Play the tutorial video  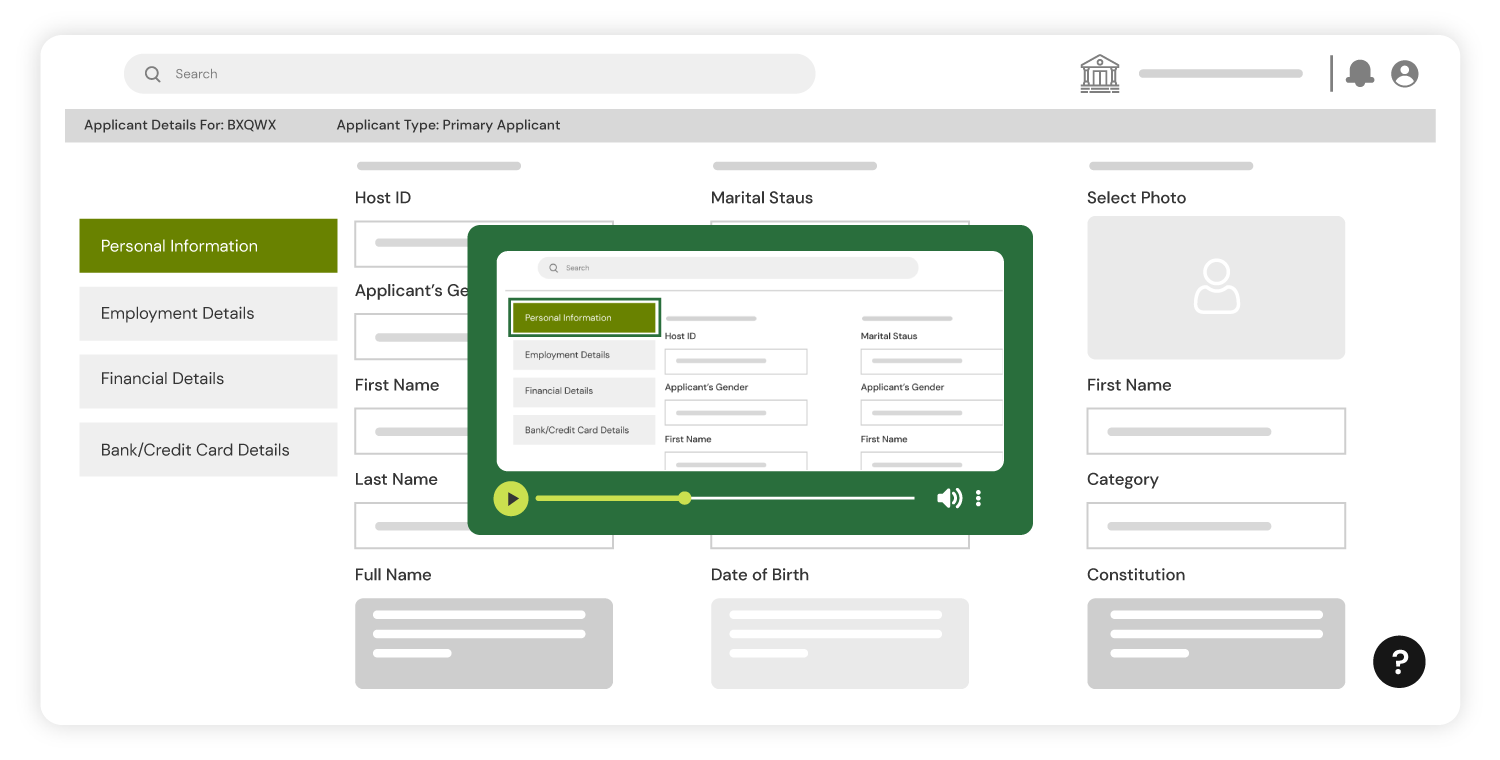tap(511, 498)
